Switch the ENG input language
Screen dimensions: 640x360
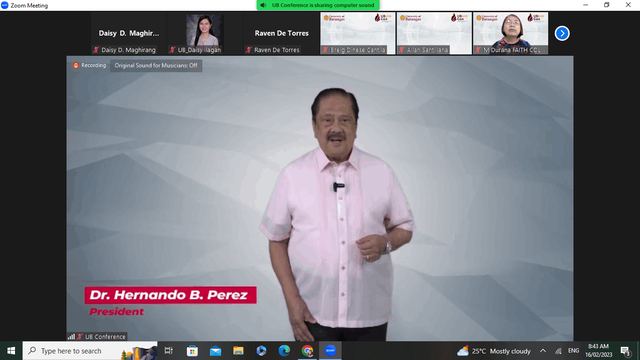[x=573, y=351]
